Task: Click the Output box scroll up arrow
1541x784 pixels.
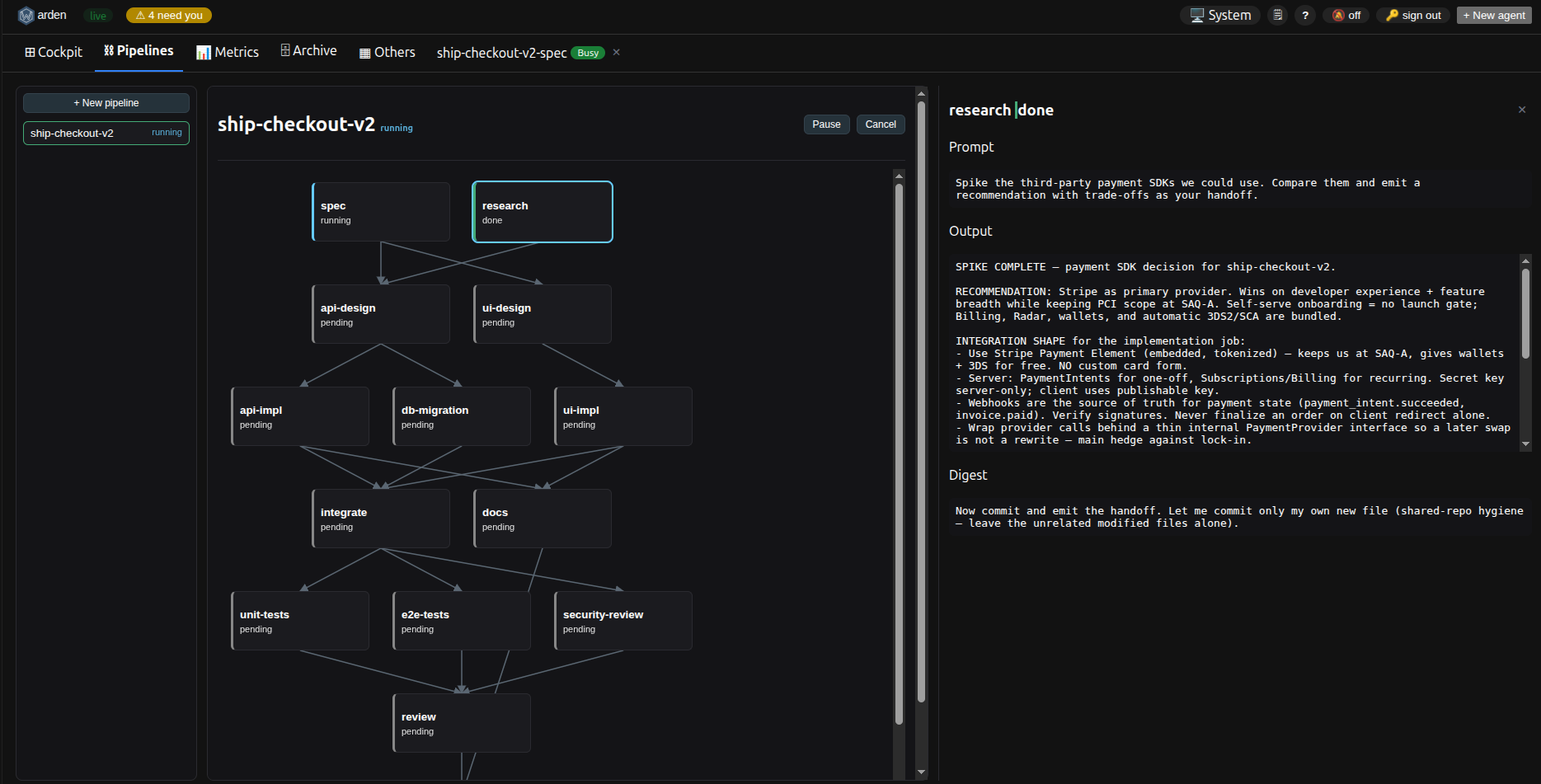Action: click(x=1525, y=261)
